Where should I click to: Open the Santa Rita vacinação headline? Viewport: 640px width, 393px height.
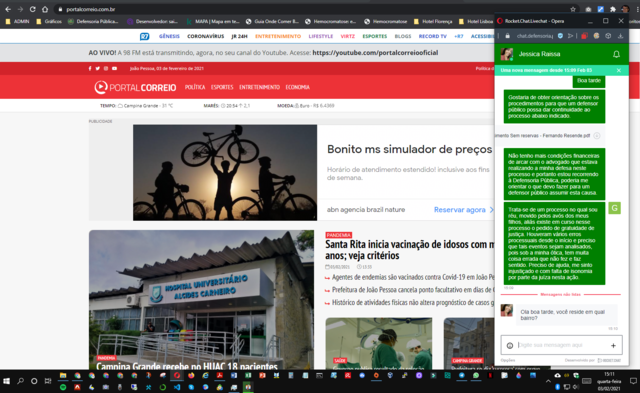tap(409, 250)
